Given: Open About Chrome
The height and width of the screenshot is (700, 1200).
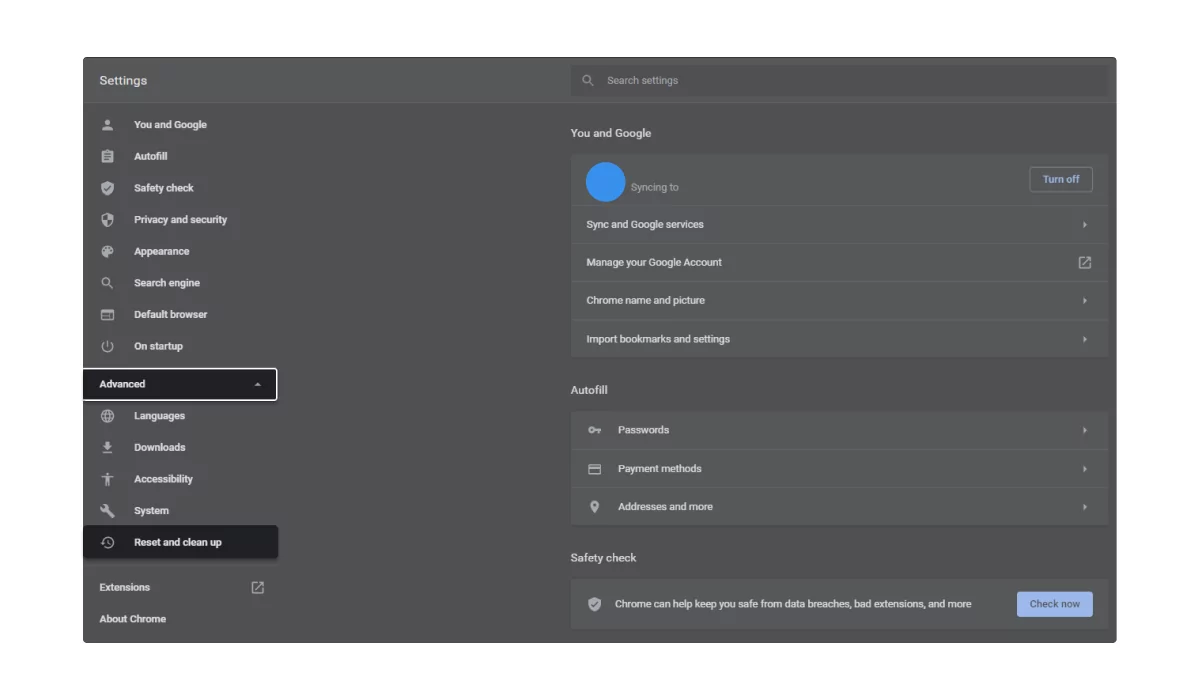Looking at the screenshot, I should coord(132,619).
